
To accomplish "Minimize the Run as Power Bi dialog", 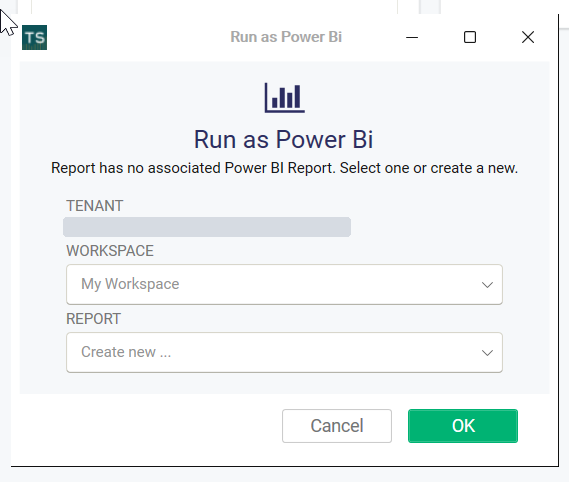I will [x=412, y=37].
